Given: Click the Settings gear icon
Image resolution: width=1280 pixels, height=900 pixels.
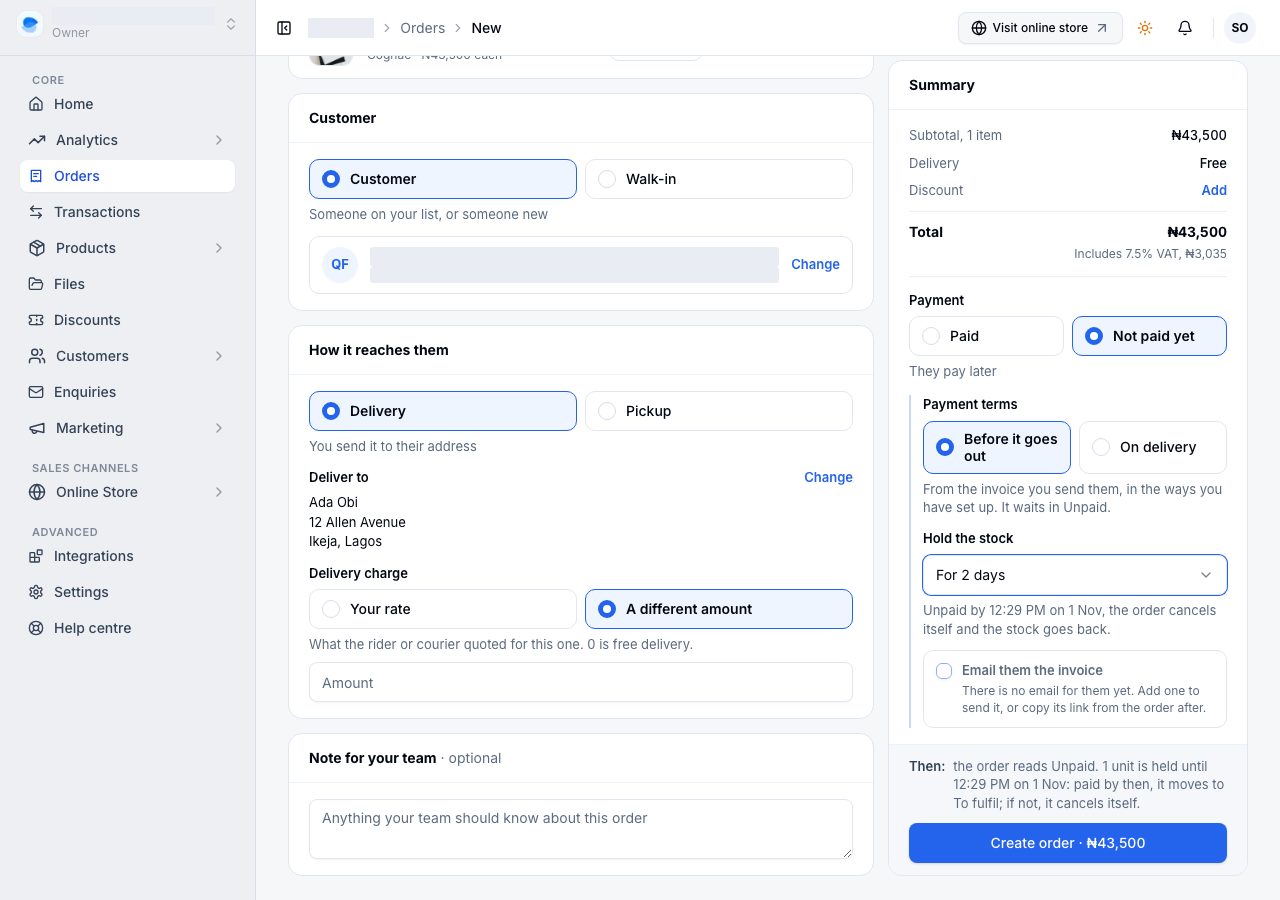Looking at the screenshot, I should click(x=36, y=592).
